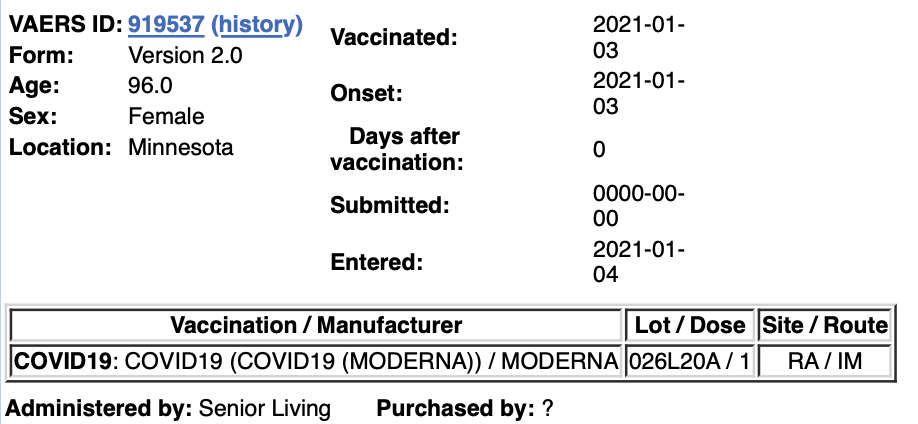This screenshot has height=424, width=918.
Task: Click the Site / Route column header
Action: click(824, 325)
